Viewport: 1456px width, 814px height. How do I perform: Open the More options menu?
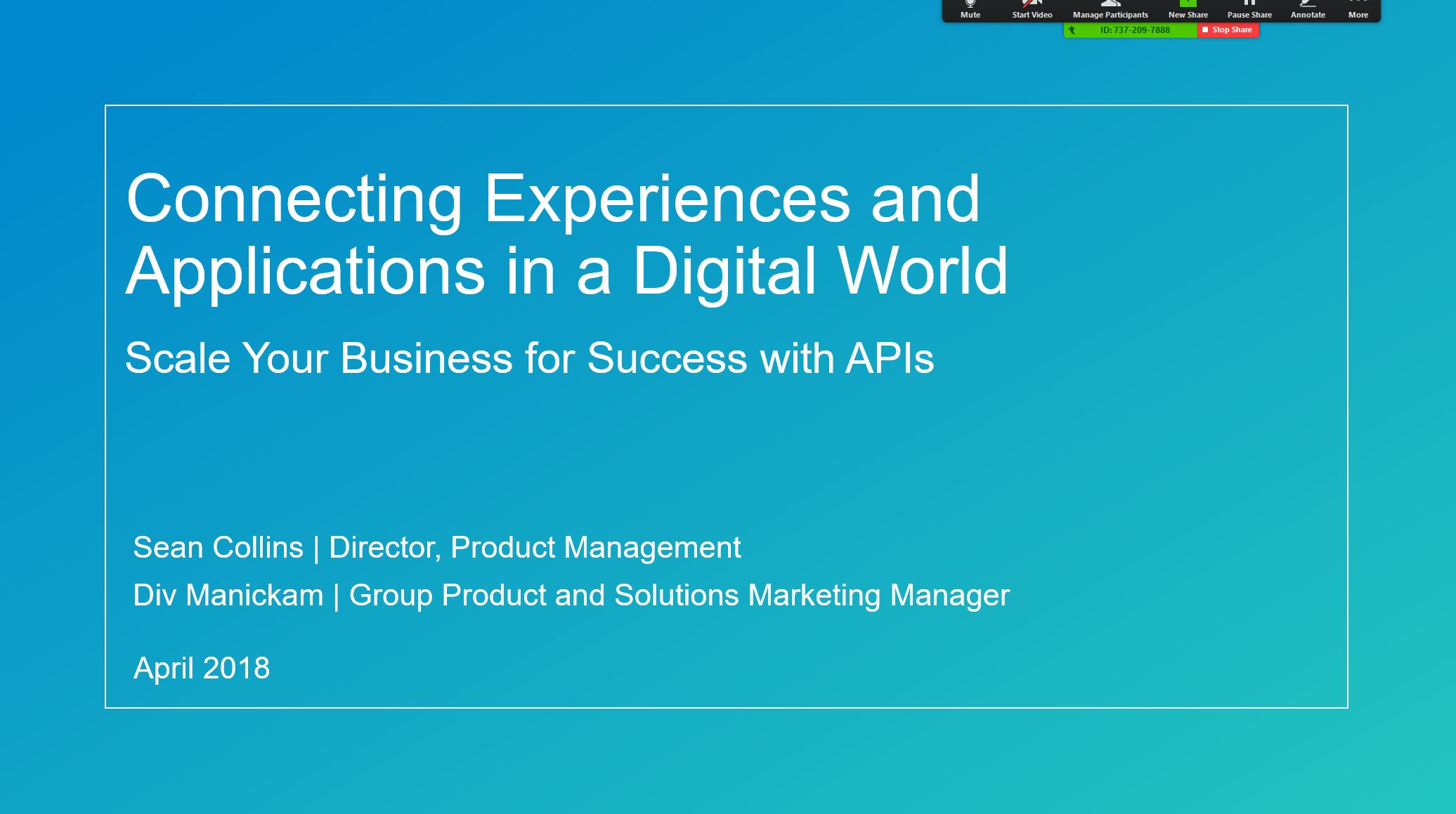click(1358, 10)
